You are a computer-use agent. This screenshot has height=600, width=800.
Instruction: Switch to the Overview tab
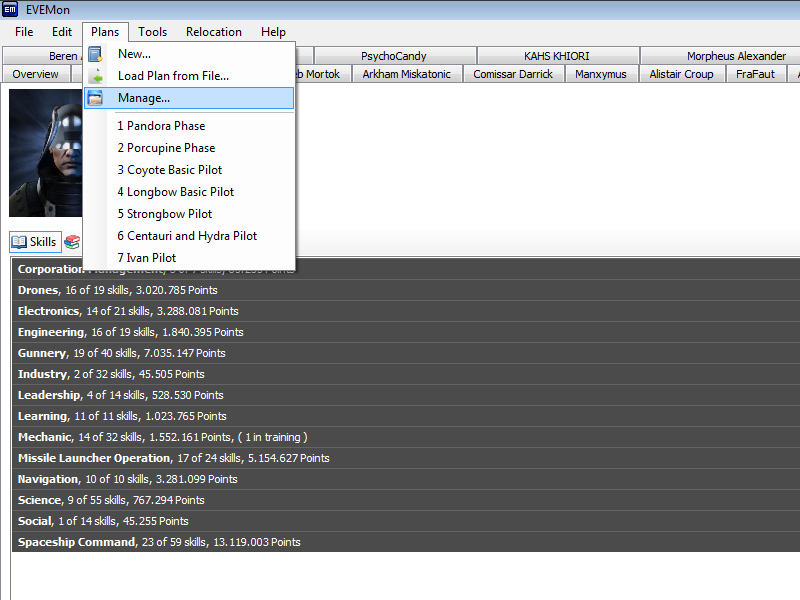36,74
